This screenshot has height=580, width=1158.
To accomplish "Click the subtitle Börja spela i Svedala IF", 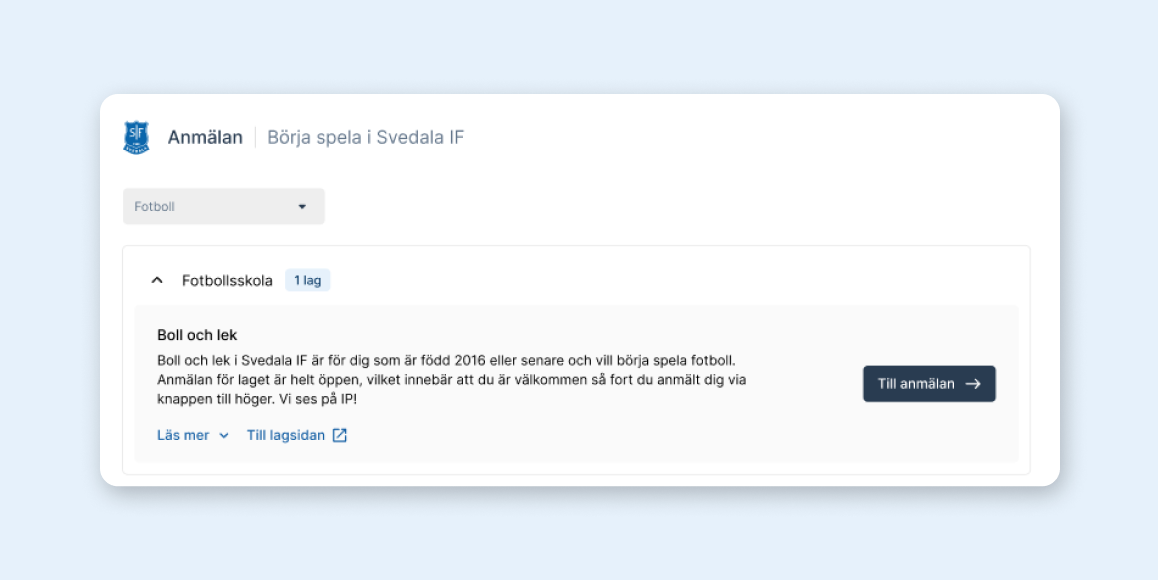I will 365,138.
